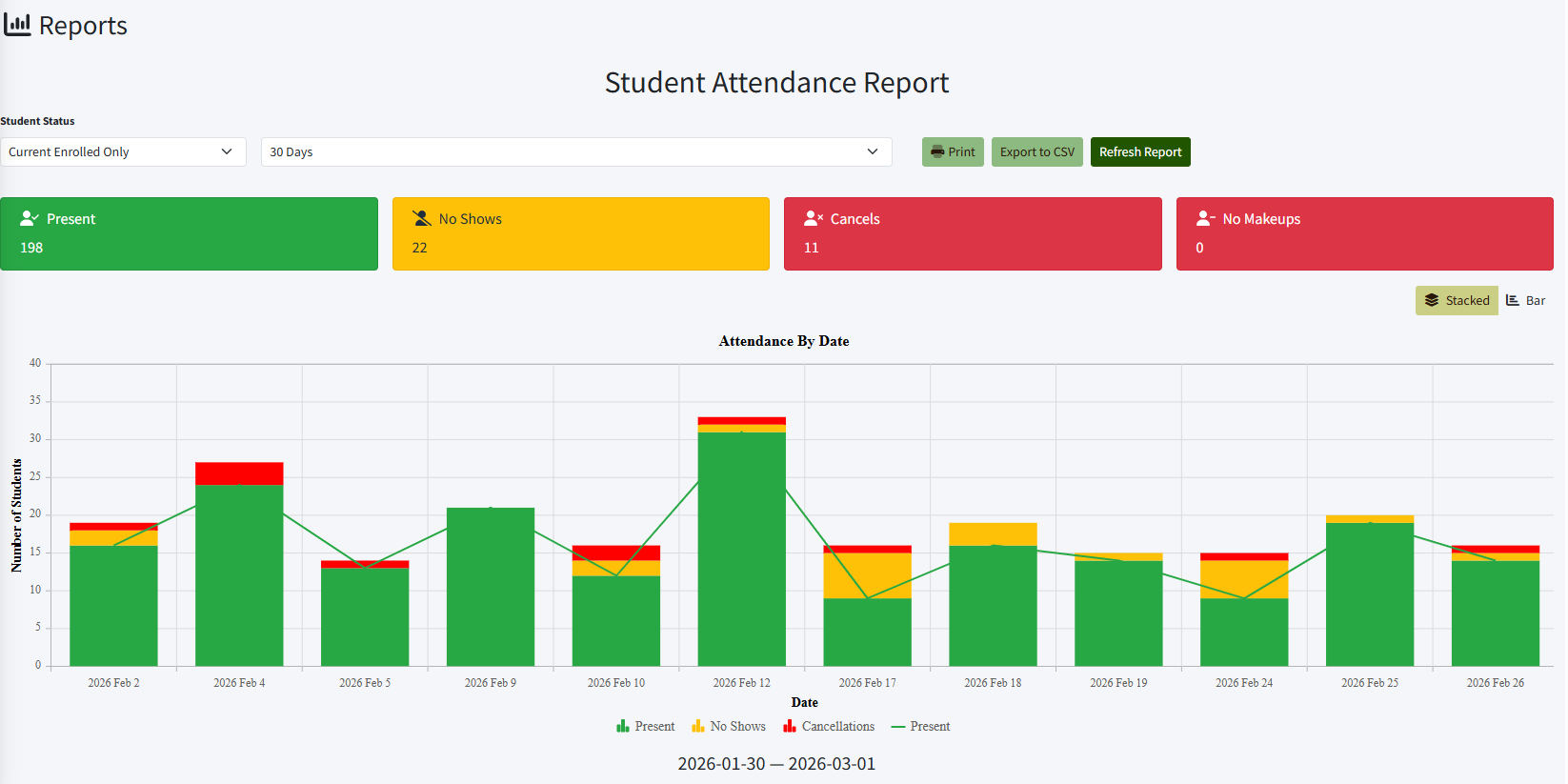The image size is (1568, 784).
Task: Click the Reports bar chart icon
Action: [x=17, y=25]
